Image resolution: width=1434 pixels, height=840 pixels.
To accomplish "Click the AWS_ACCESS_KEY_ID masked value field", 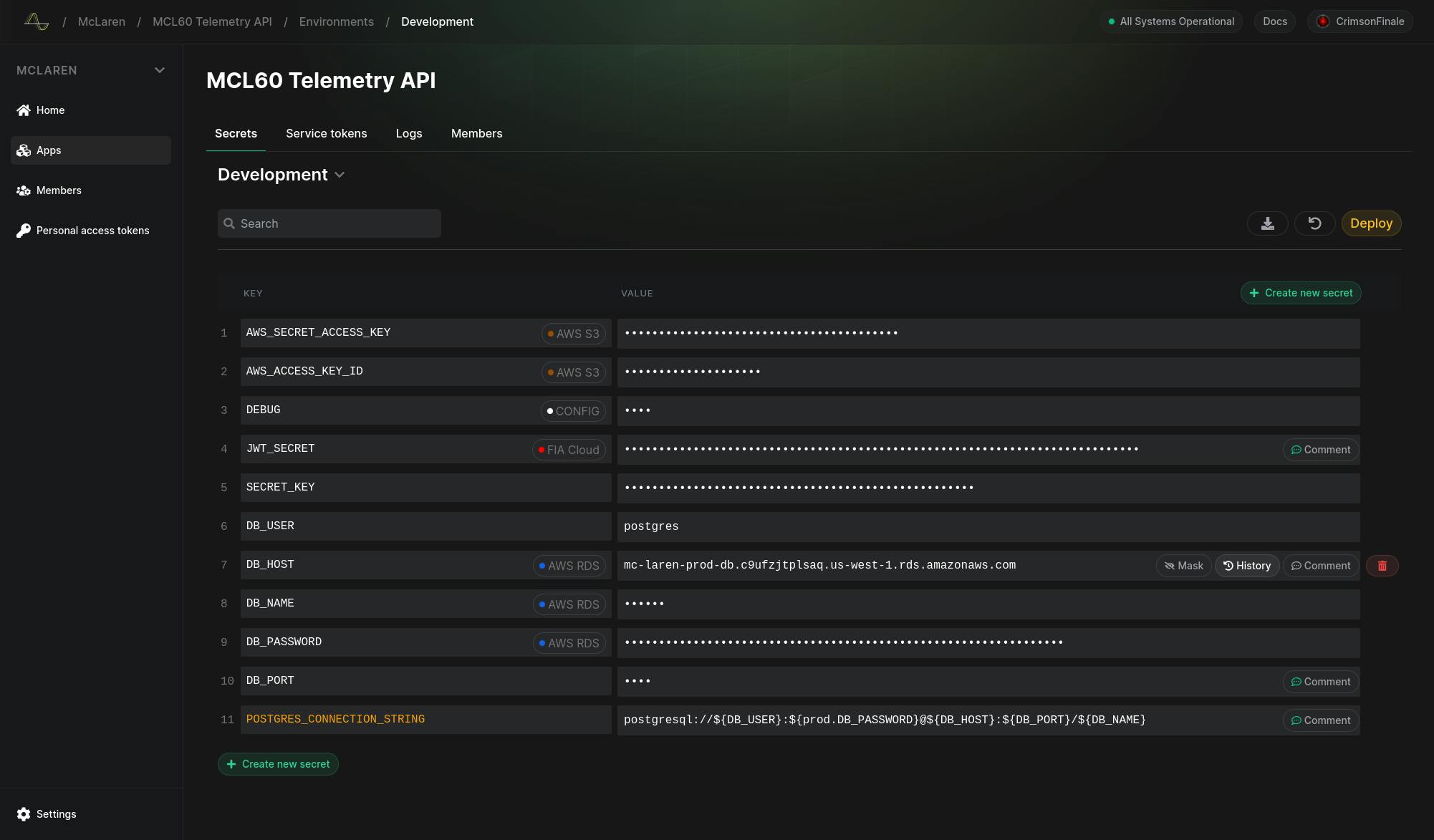I will (988, 372).
